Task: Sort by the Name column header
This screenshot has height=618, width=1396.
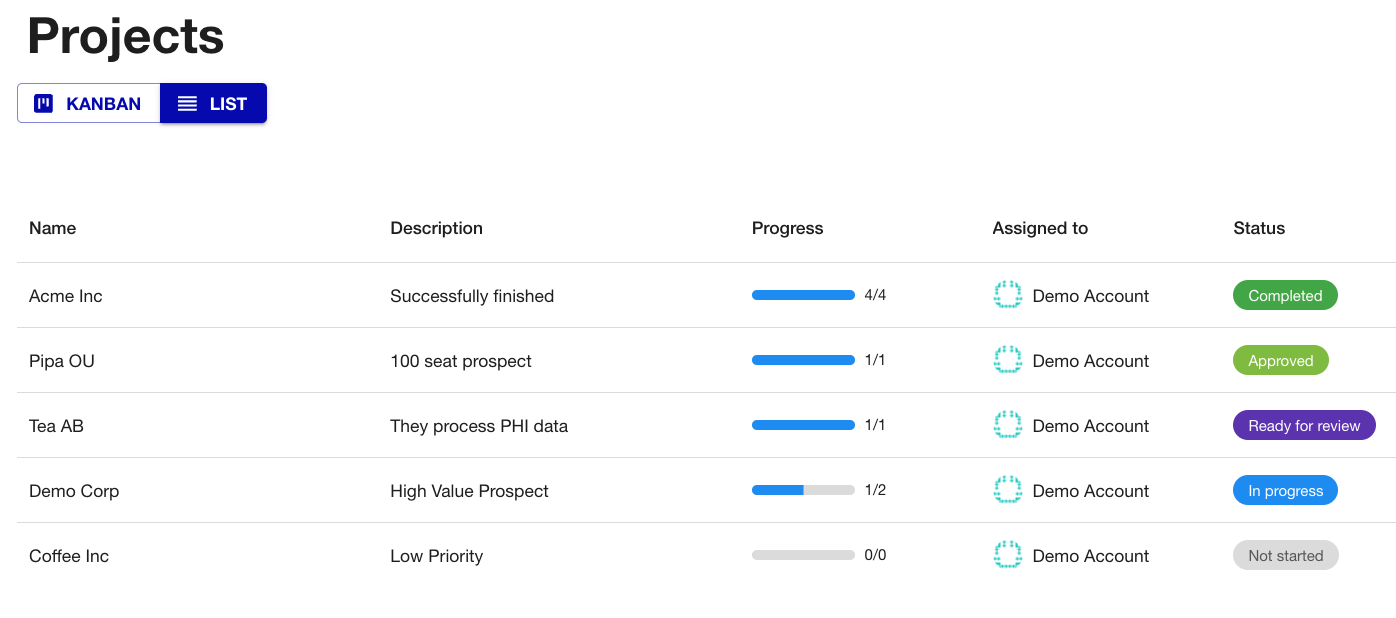Action: pos(52,228)
